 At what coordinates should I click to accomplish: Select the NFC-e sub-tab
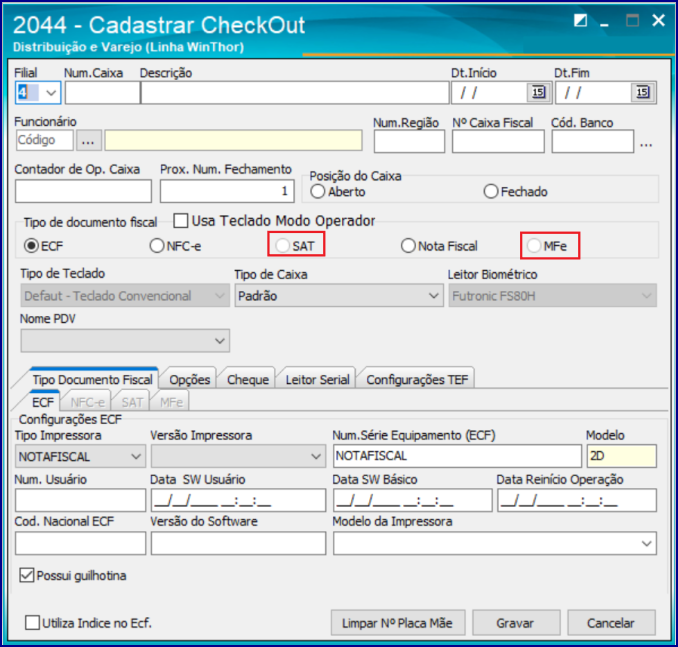[87, 402]
